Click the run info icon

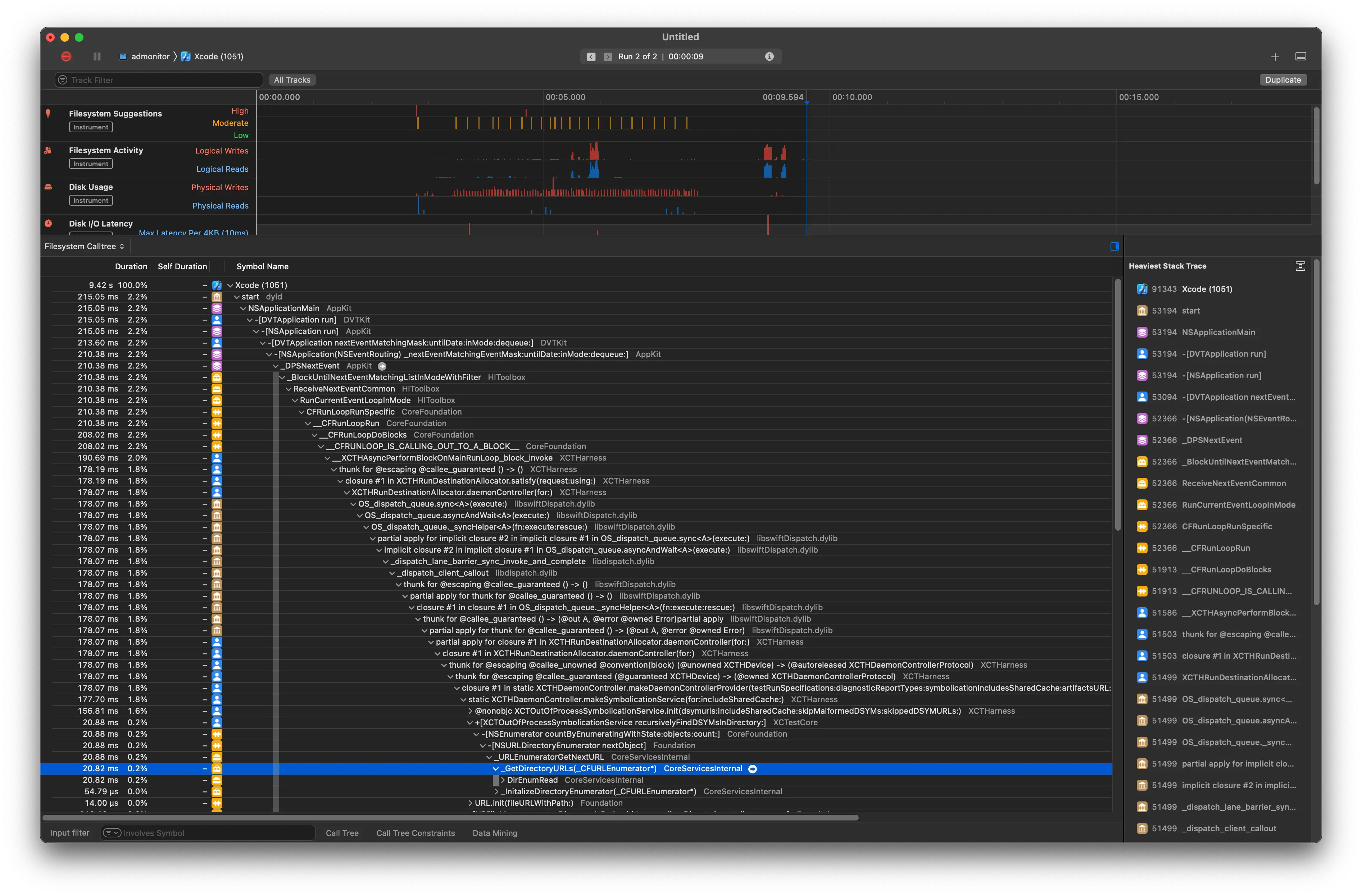tap(769, 56)
